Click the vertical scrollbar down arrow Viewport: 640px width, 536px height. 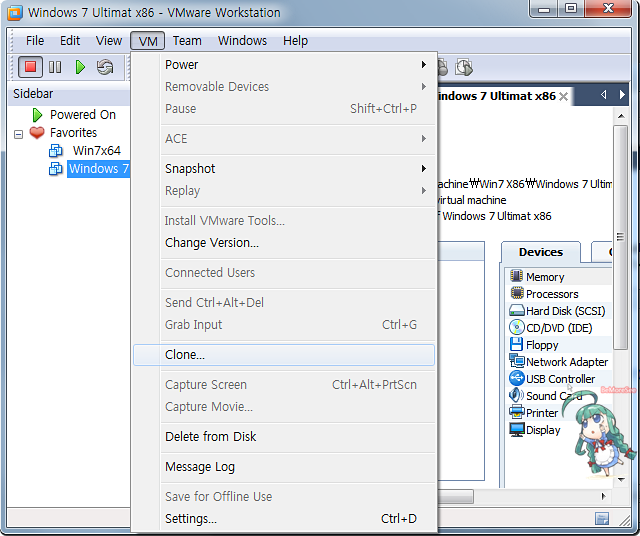(x=621, y=479)
